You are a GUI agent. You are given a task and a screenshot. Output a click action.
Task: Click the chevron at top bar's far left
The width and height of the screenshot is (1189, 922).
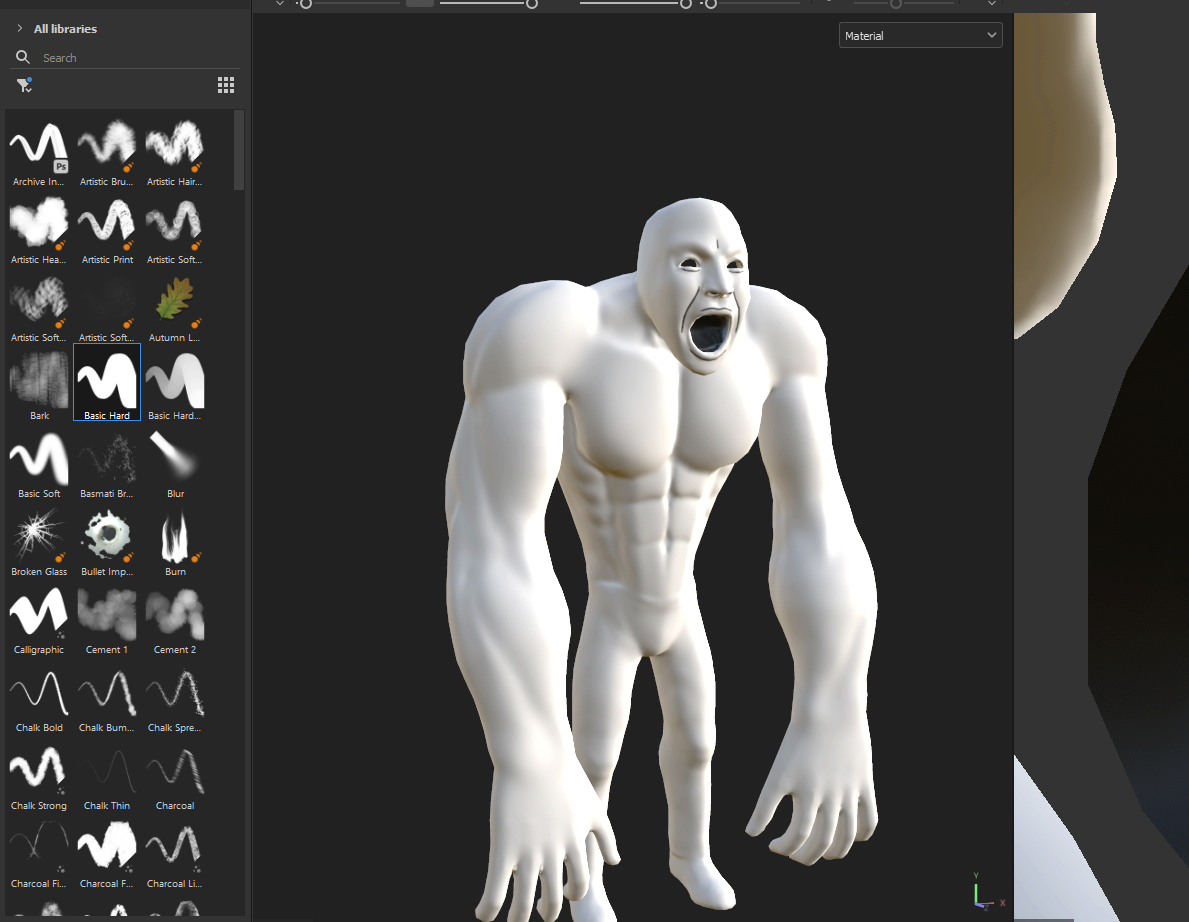[x=279, y=4]
